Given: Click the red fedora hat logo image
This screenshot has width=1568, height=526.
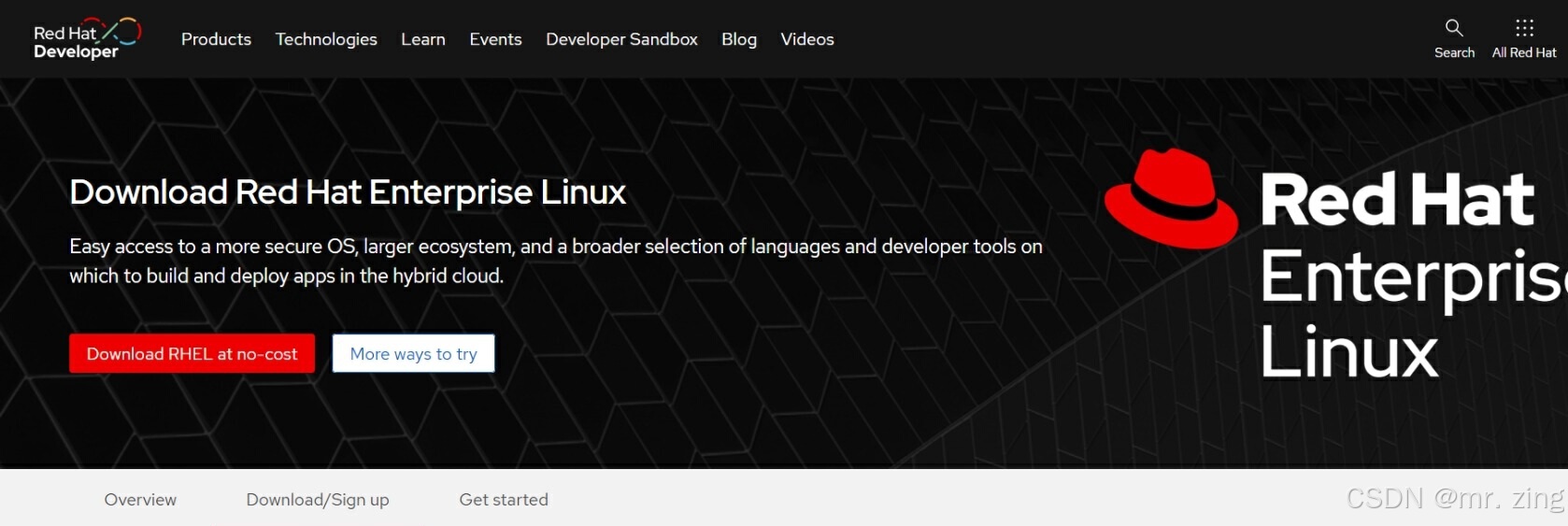Looking at the screenshot, I should [1171, 199].
